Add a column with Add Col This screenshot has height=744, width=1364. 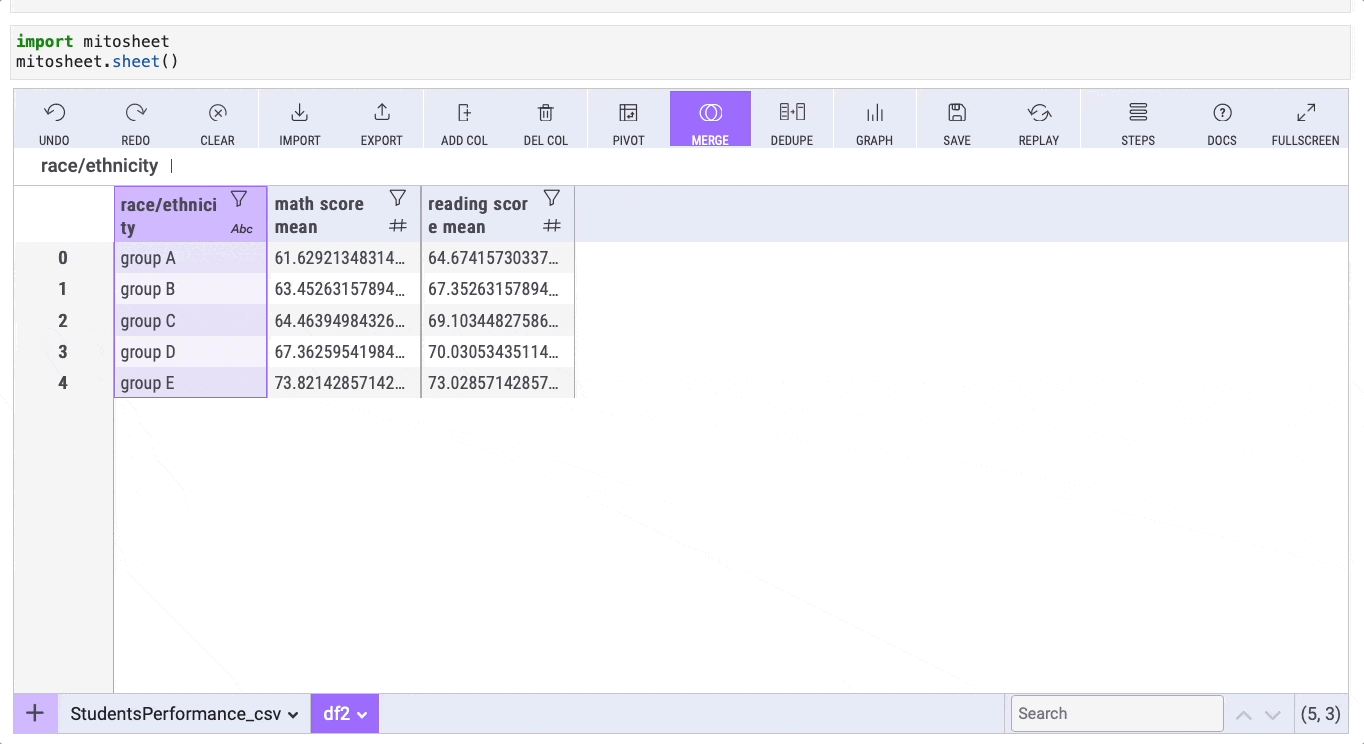tap(464, 113)
